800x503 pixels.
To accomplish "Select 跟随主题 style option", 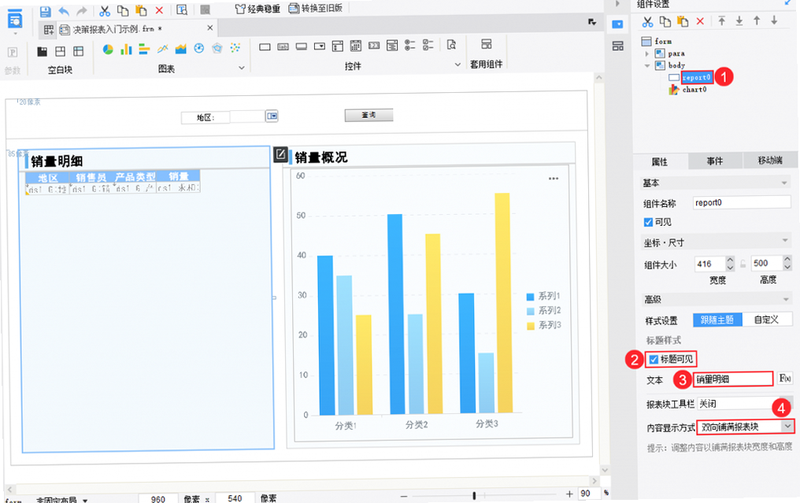I will (717, 320).
